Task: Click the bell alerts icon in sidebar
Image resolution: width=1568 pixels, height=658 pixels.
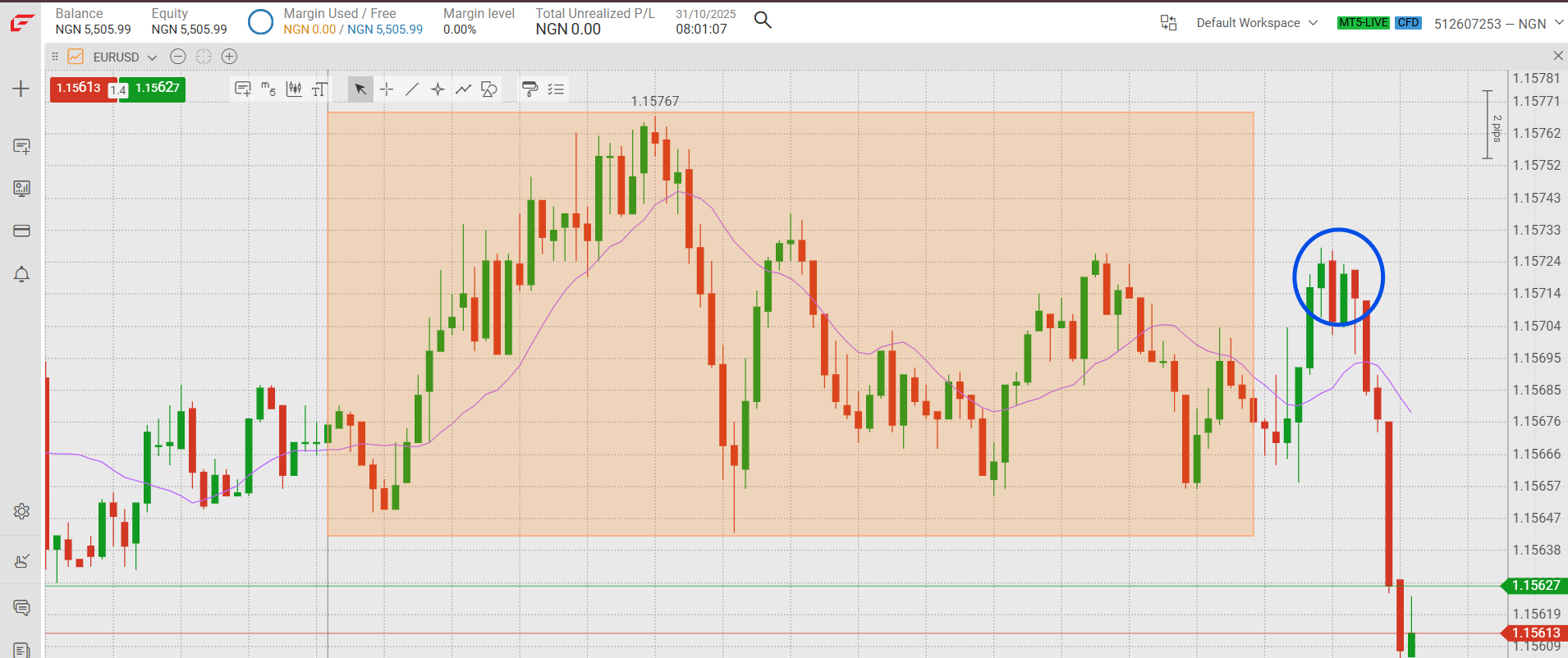Action: (22, 274)
